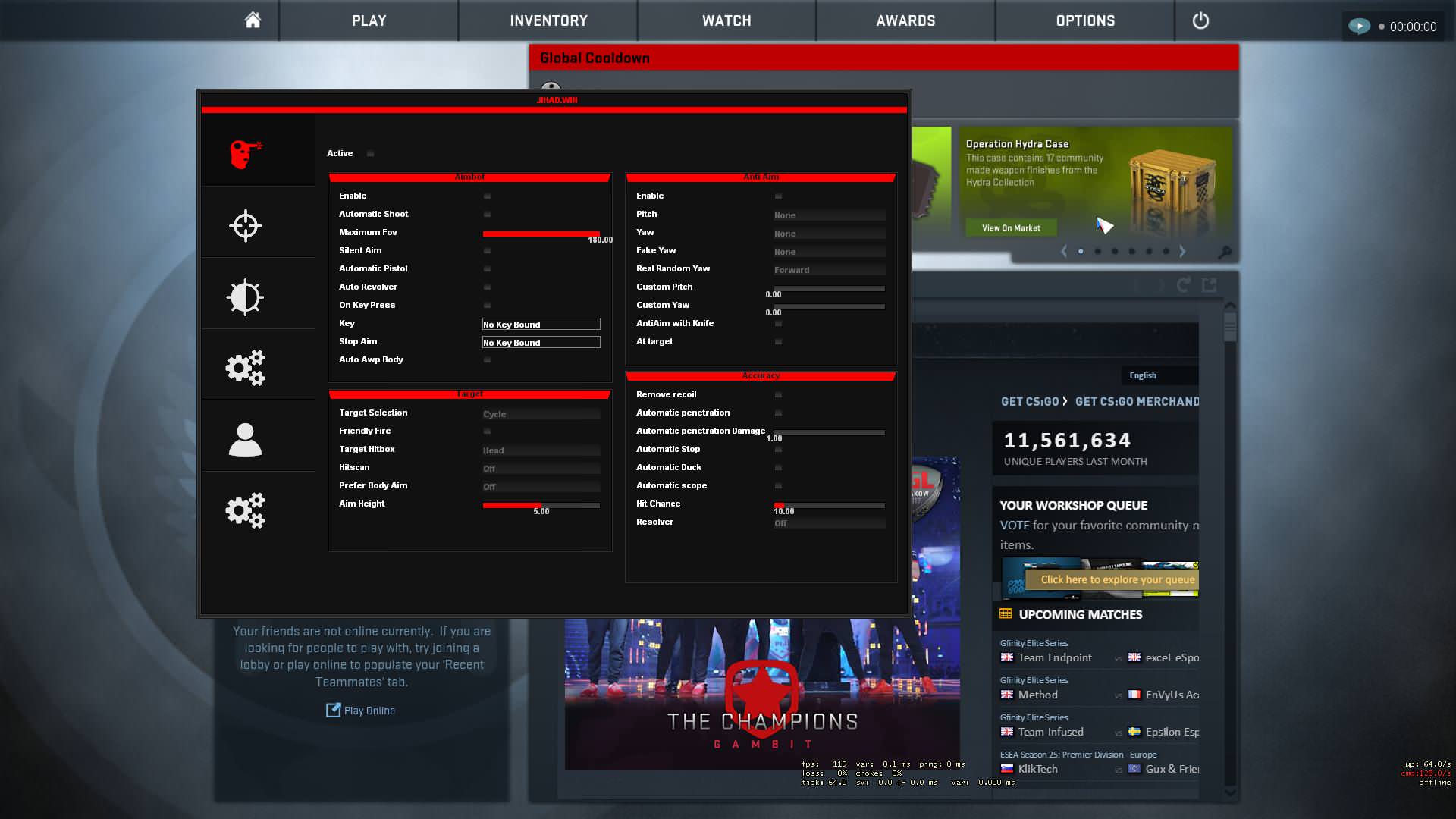This screenshot has width=1456, height=819.
Task: Enable the Aimbot Enable checkbox
Action: (487, 196)
